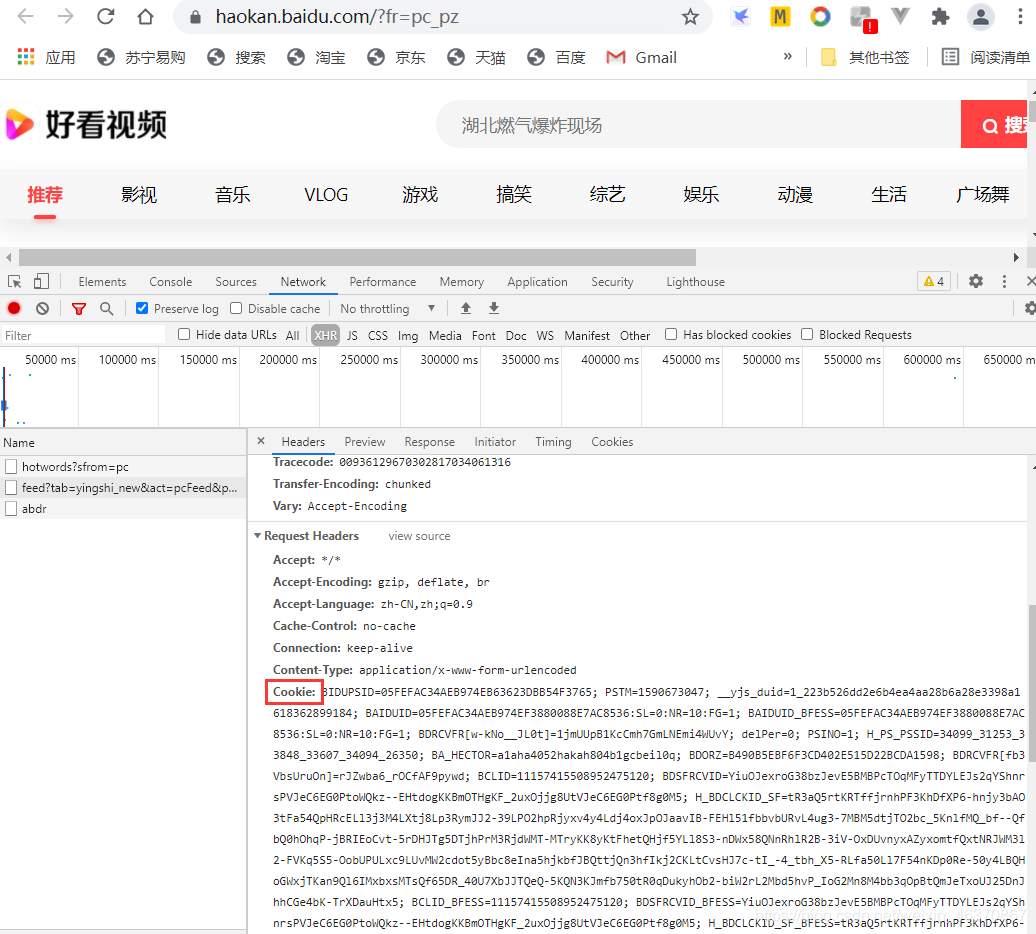This screenshot has height=934, width=1036.
Task: Select the hotwords?sfrom=pc request
Action: (x=124, y=467)
